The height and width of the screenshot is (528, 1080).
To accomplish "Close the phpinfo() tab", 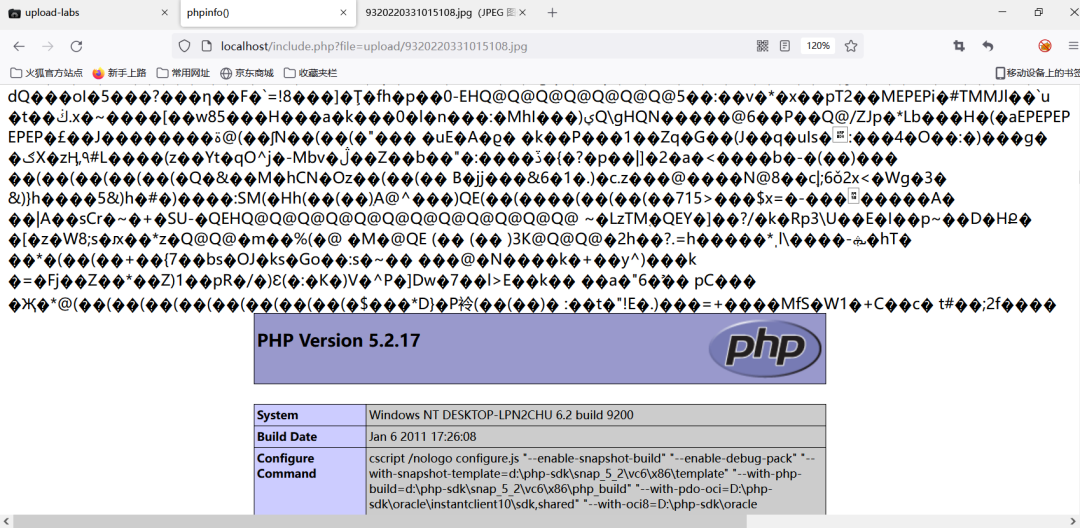I will pos(344,13).
